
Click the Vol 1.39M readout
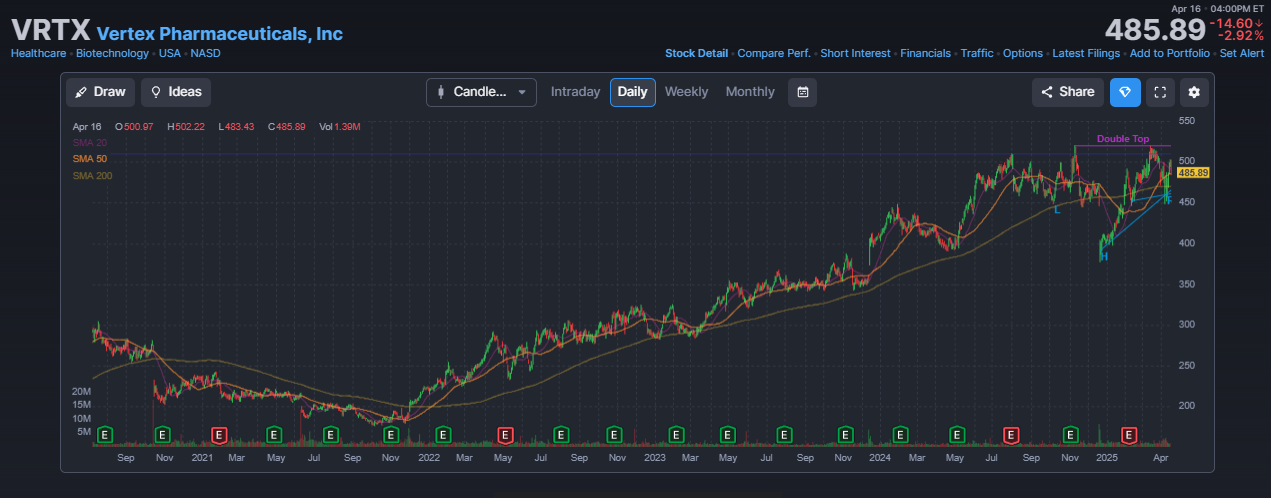pos(340,127)
